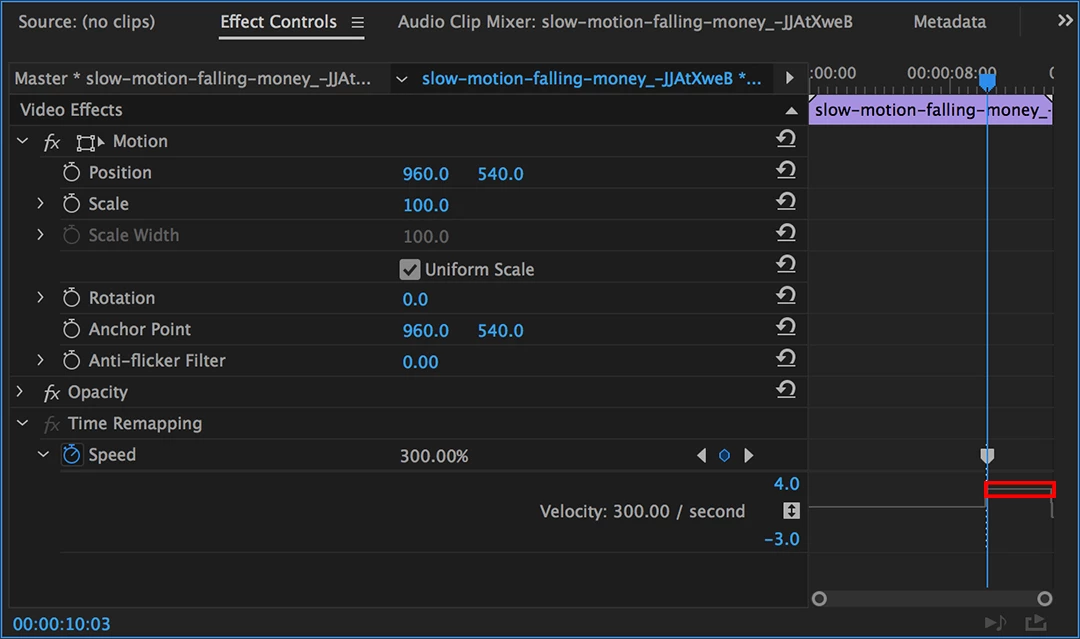
Task: Click the right zoom scroll handle
Action: point(1045,598)
